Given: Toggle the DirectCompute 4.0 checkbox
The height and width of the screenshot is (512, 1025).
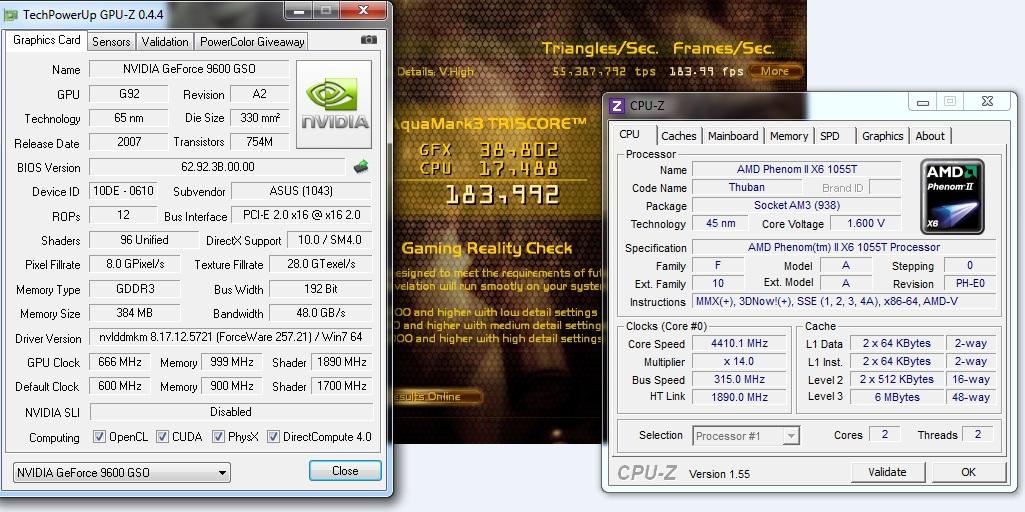Looking at the screenshot, I should point(273,437).
